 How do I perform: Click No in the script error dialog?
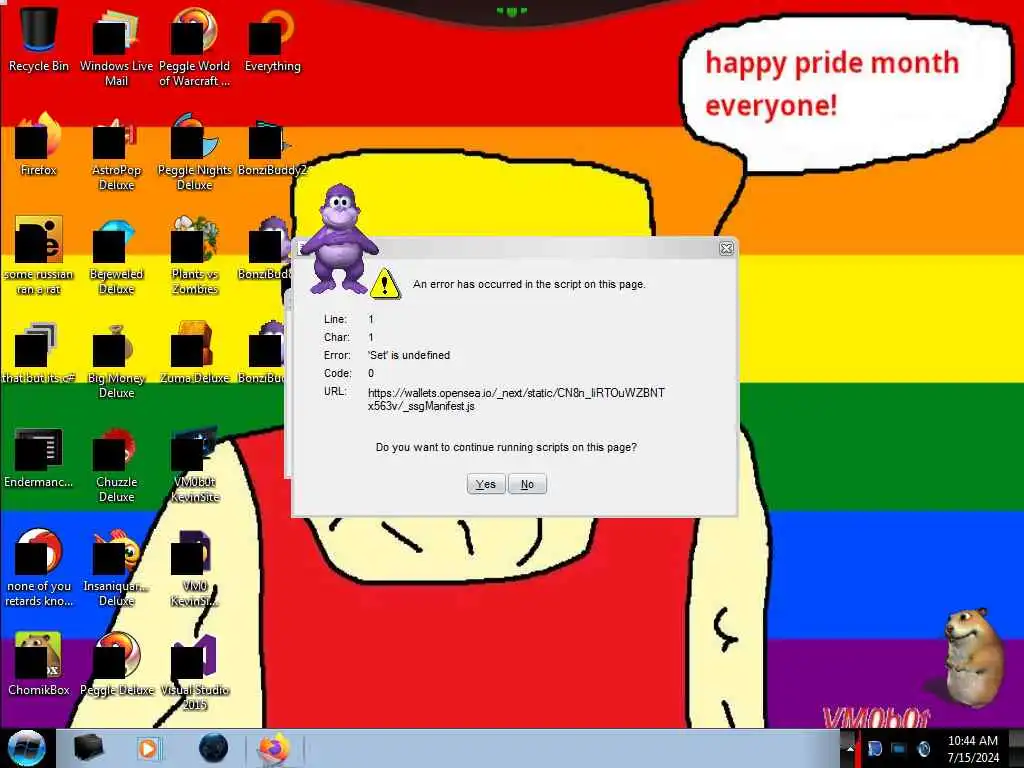coord(527,484)
